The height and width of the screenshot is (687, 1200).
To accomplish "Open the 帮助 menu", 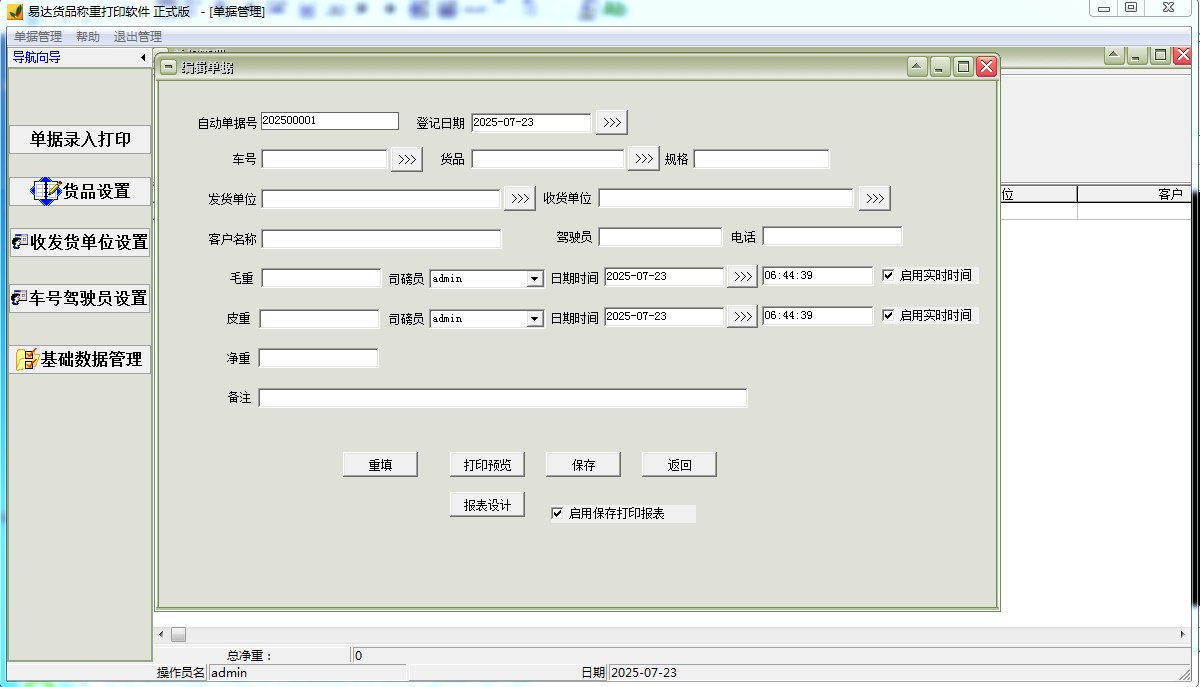I will (x=88, y=35).
